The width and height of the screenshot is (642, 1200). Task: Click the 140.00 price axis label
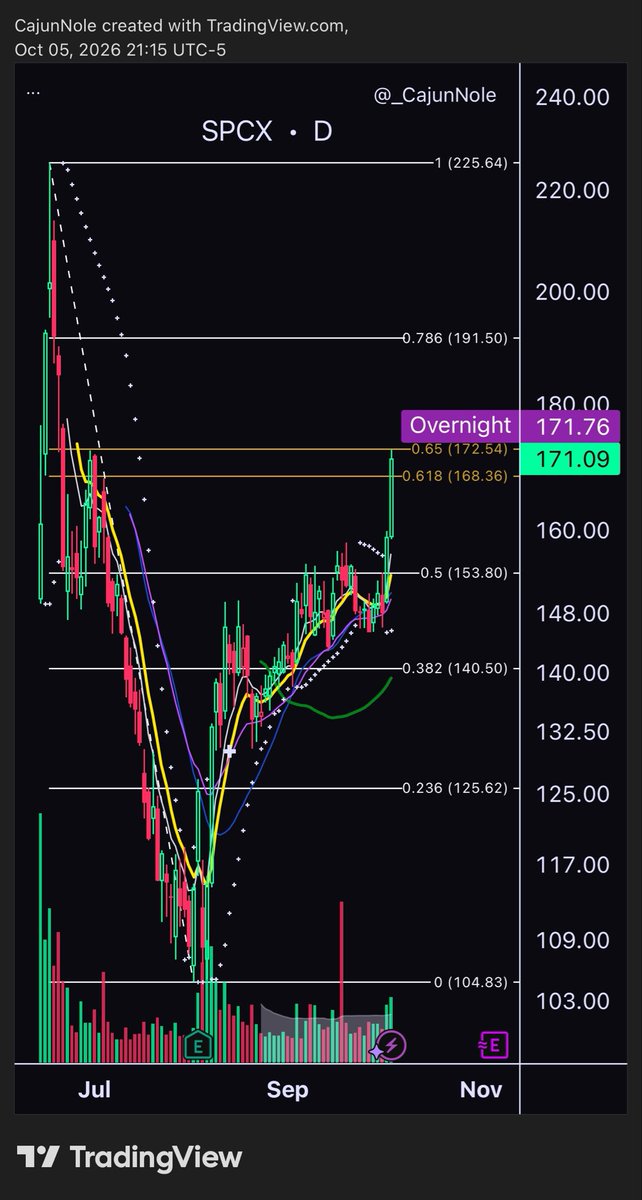tap(573, 672)
